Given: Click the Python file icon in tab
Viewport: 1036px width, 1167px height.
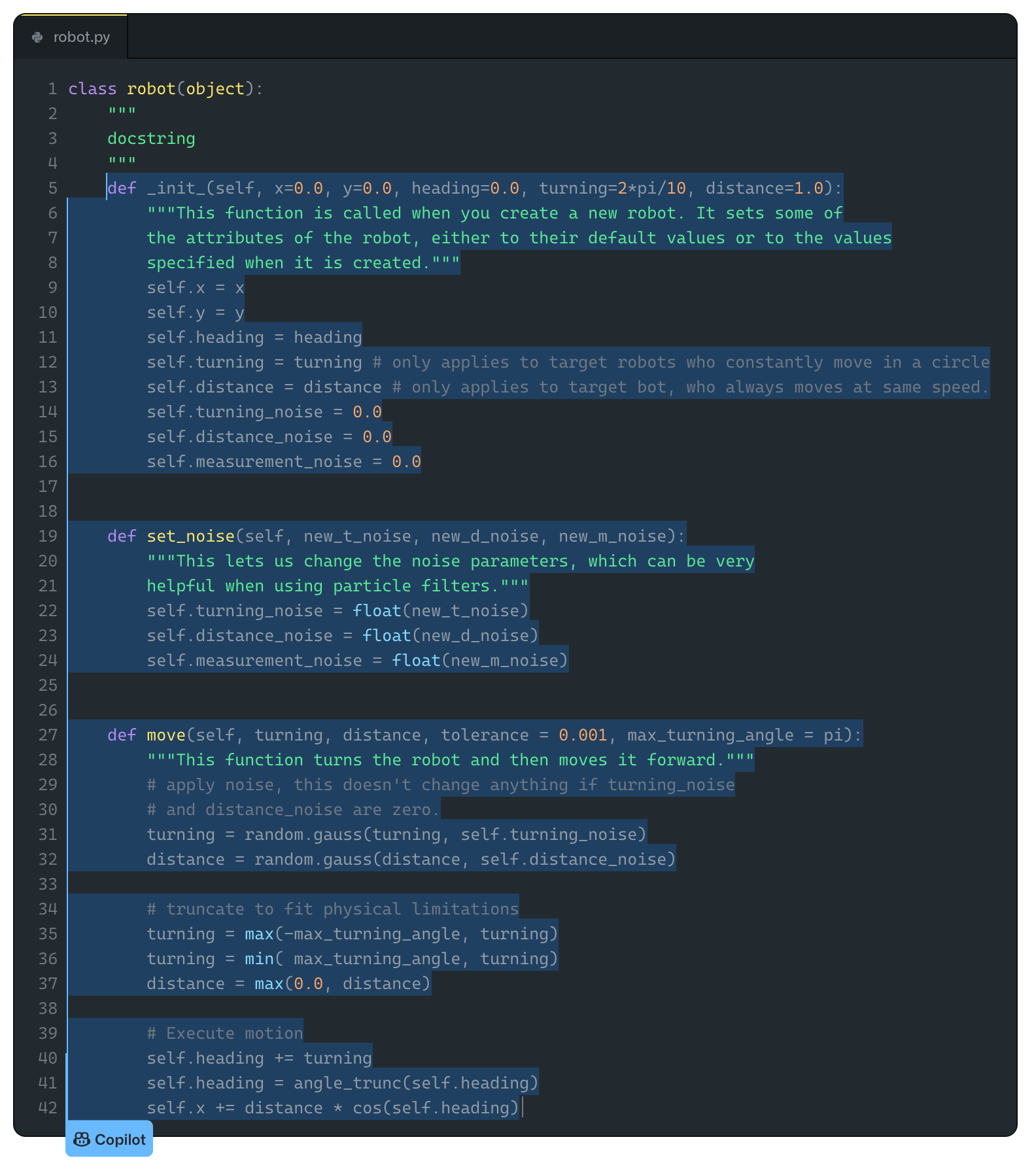Looking at the screenshot, I should [x=38, y=37].
